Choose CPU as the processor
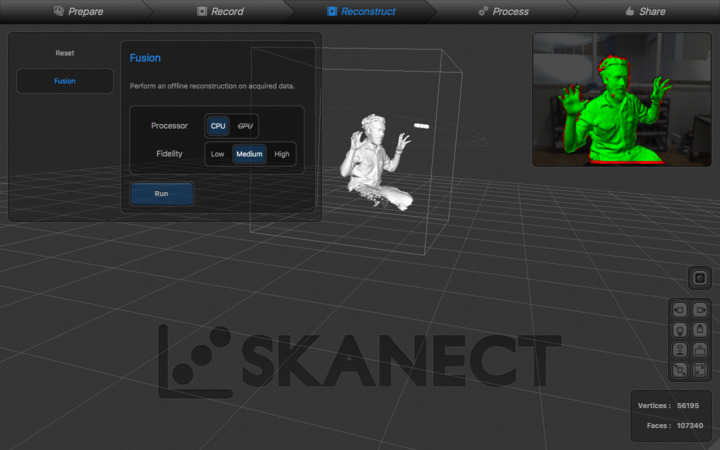The height and width of the screenshot is (450, 720). tap(218, 126)
